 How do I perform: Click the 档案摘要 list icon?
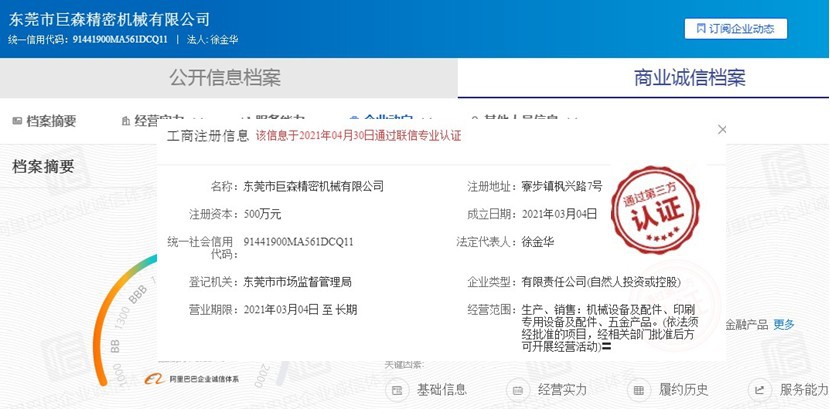tap(17, 121)
